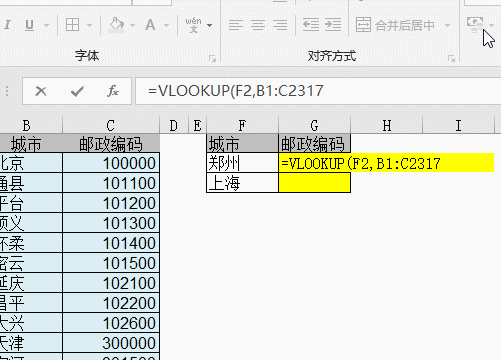
Task: Click 邮政编码 header in column G
Action: (314, 144)
